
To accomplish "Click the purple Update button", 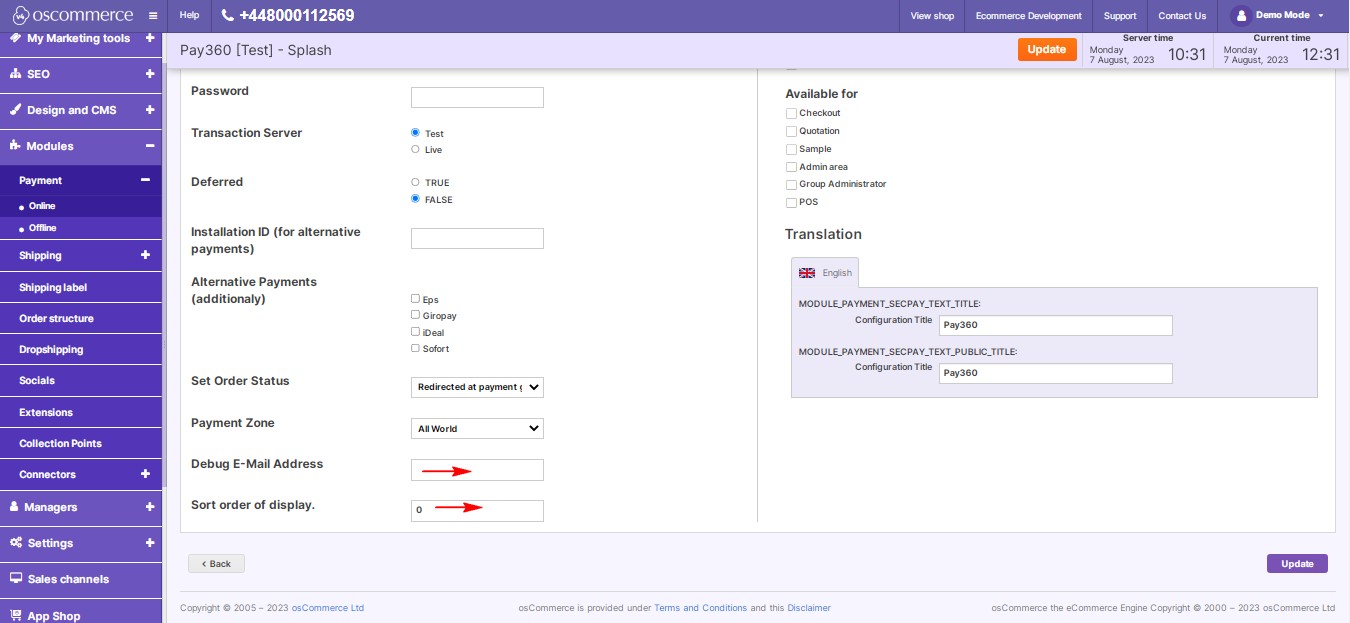I will pos(1297,563).
